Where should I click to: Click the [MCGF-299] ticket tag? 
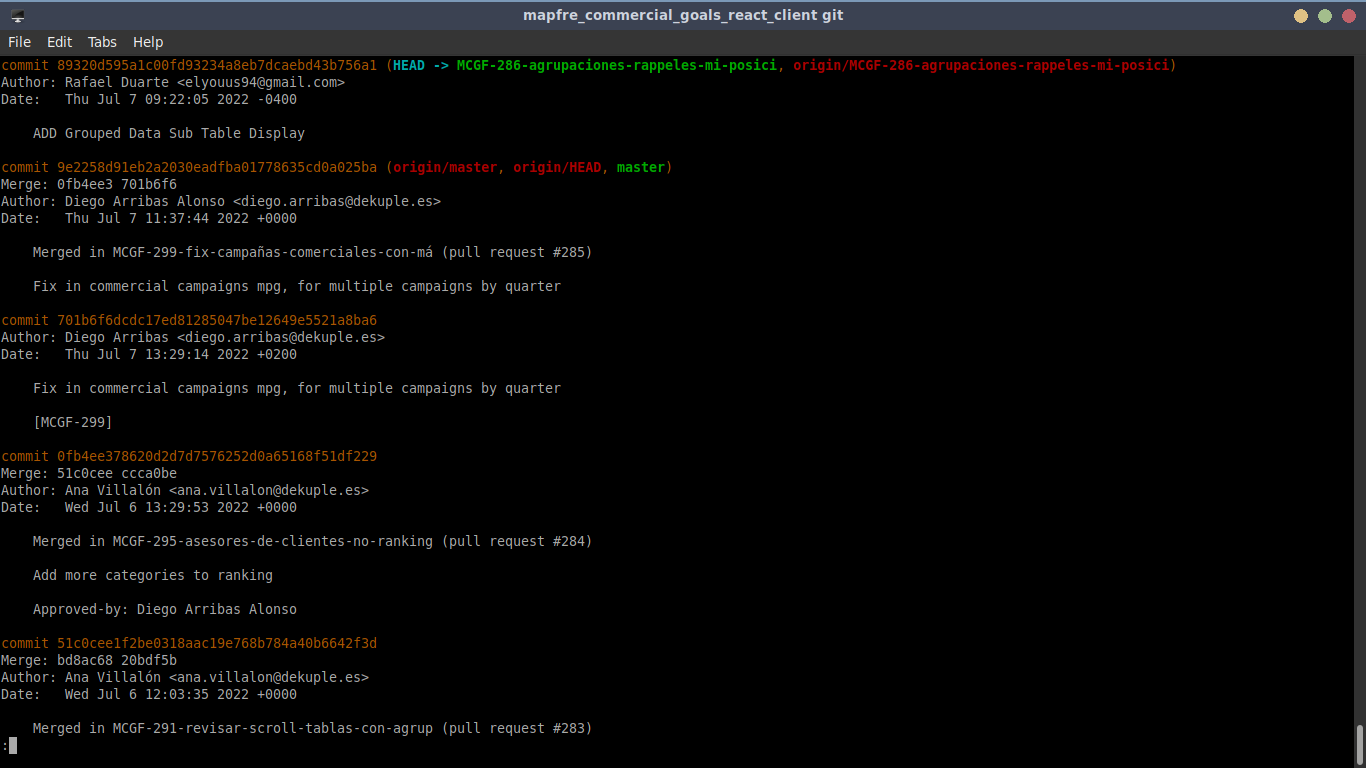(x=72, y=423)
